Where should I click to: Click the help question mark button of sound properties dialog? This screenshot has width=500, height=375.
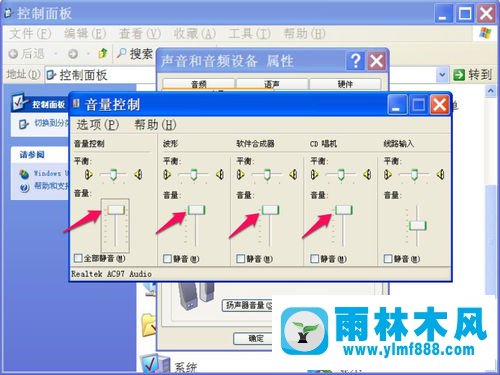355,61
